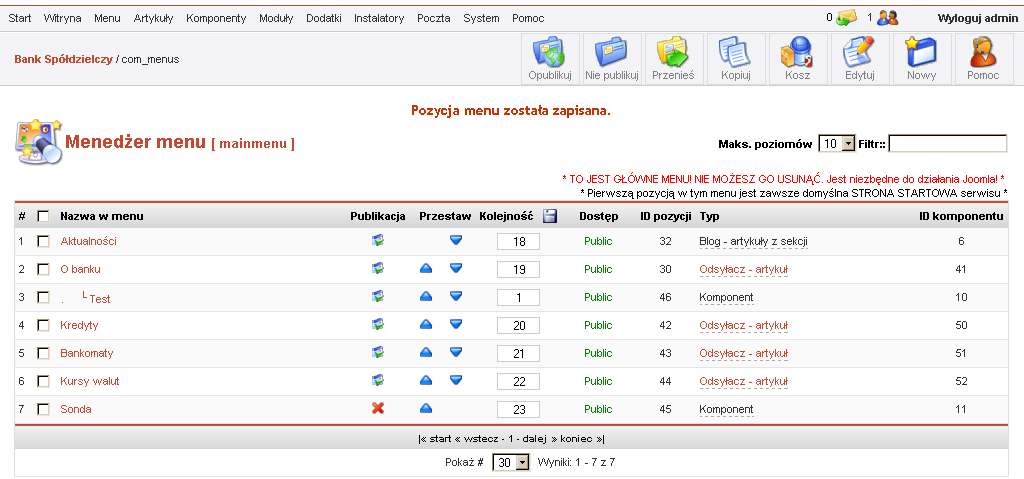1024x479 pixels.
Task: Open the System menu
Action: pyautogui.click(x=481, y=18)
